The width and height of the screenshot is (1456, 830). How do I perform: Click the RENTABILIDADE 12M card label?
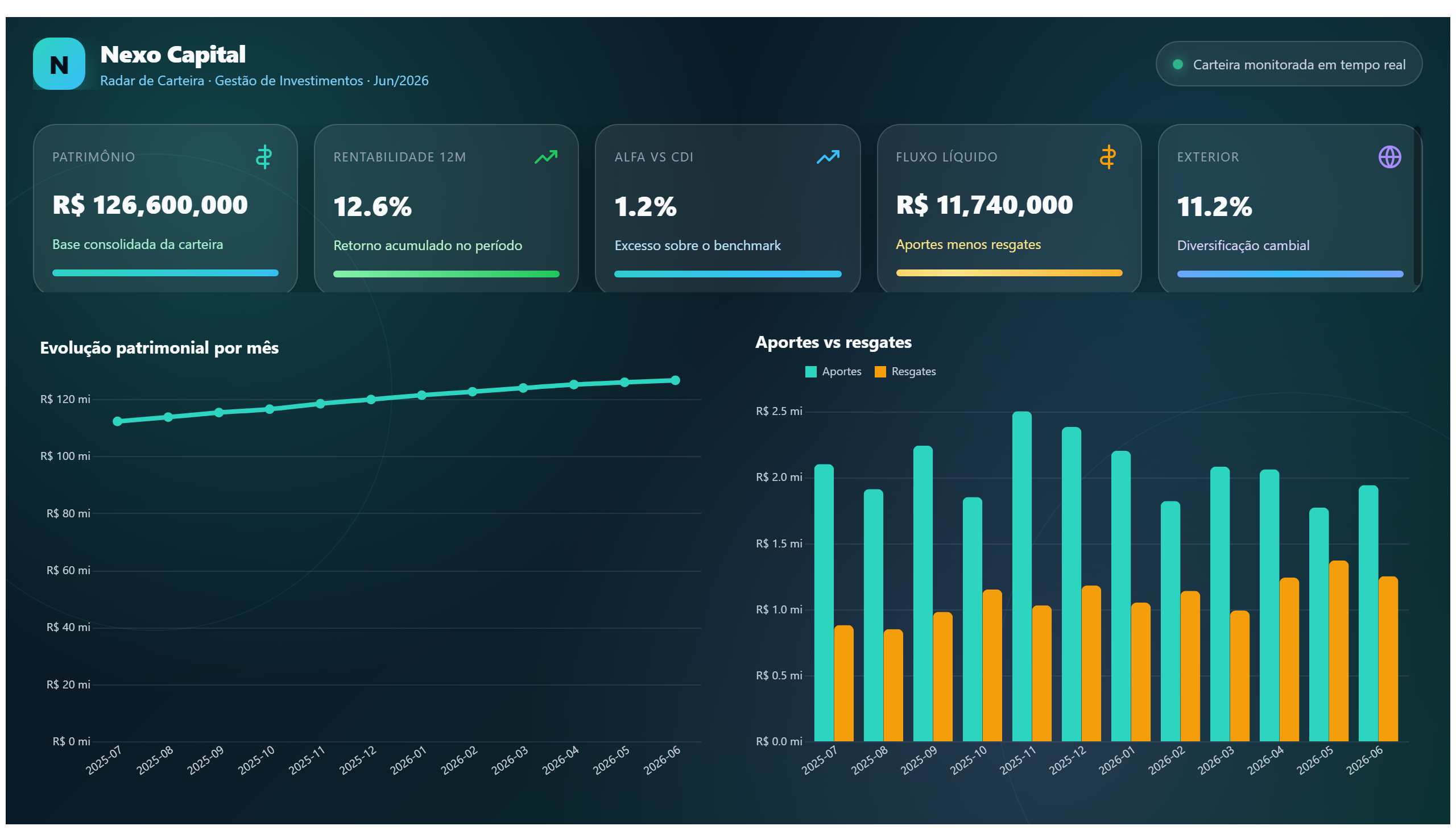click(400, 157)
